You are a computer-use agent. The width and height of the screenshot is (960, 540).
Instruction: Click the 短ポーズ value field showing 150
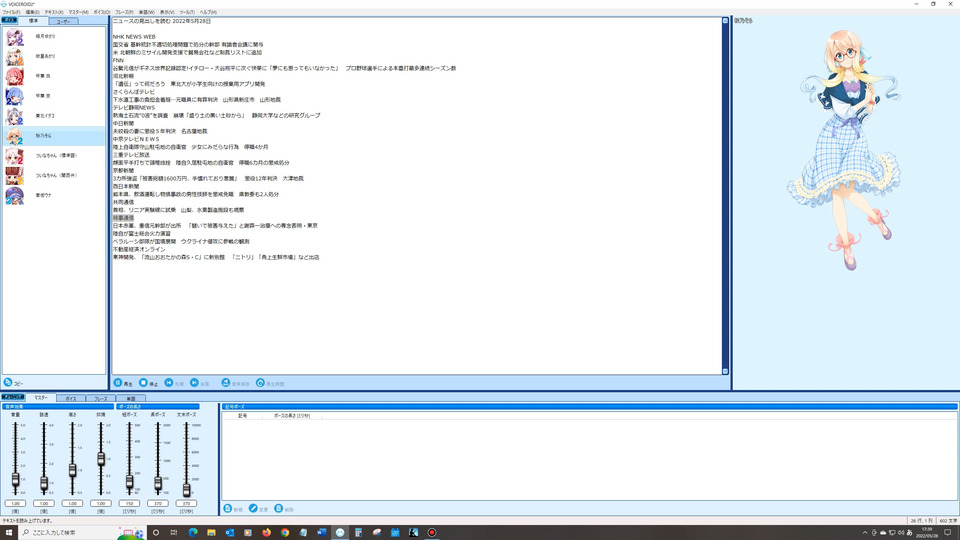(x=129, y=503)
